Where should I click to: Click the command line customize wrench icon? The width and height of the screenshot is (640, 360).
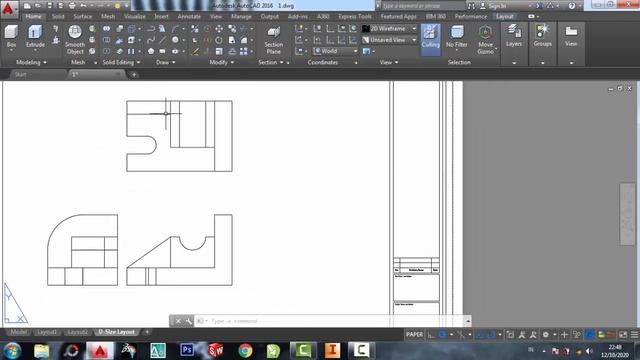189,321
